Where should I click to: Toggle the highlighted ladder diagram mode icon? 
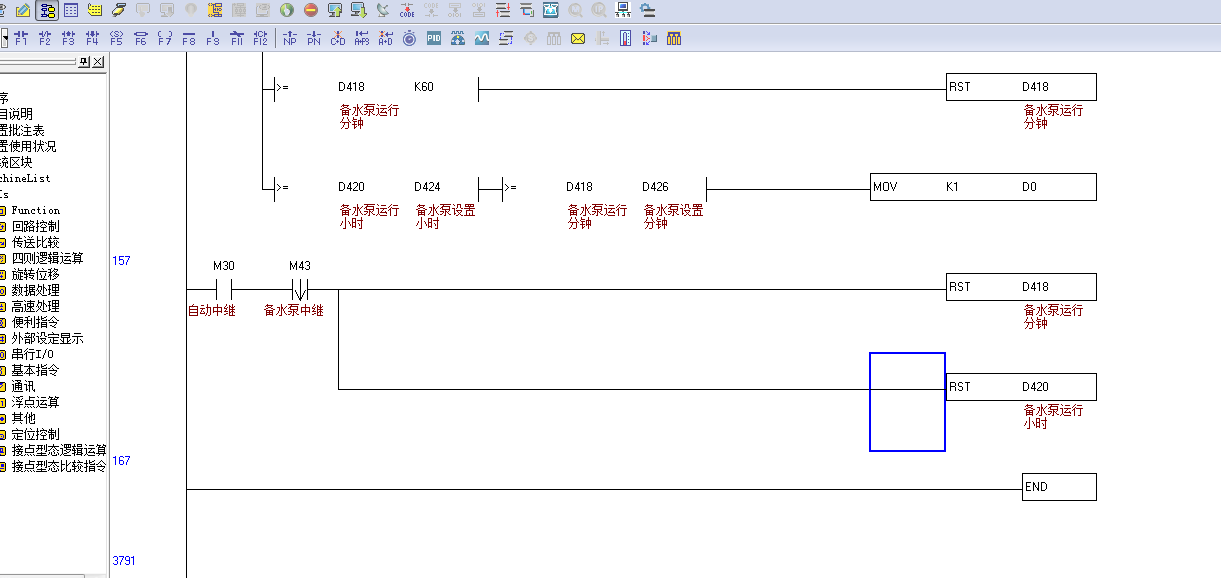pyautogui.click(x=46, y=11)
